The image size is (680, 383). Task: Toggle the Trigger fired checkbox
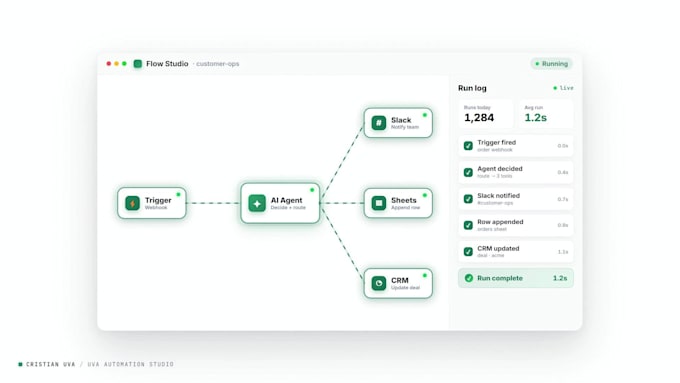click(468, 146)
